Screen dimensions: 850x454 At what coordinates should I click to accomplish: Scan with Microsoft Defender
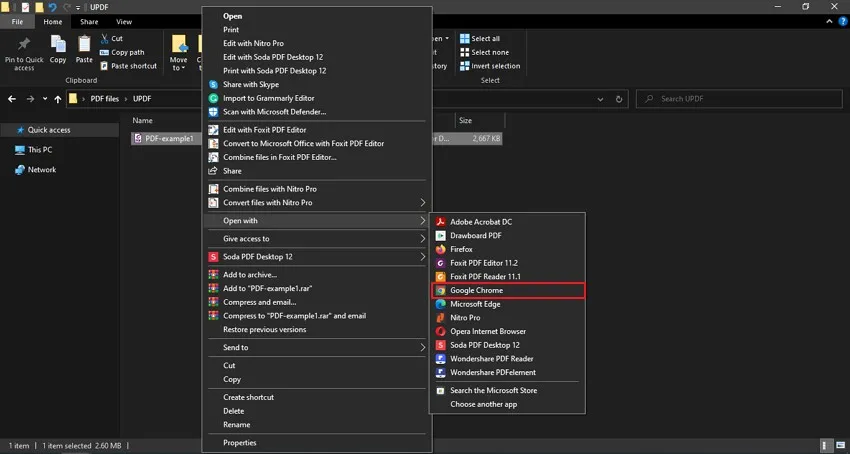[317, 112]
